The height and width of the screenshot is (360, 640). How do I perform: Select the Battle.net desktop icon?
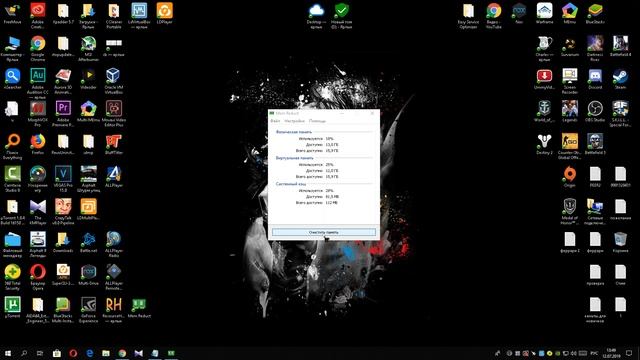(88, 242)
